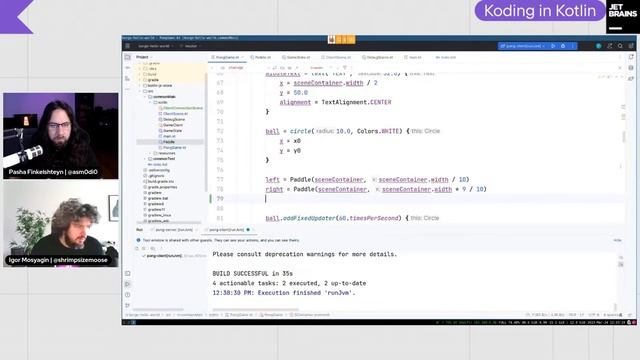Expand the build folder arrow
Image resolution: width=640 pixels, height=360 pixels.
[x=140, y=74]
